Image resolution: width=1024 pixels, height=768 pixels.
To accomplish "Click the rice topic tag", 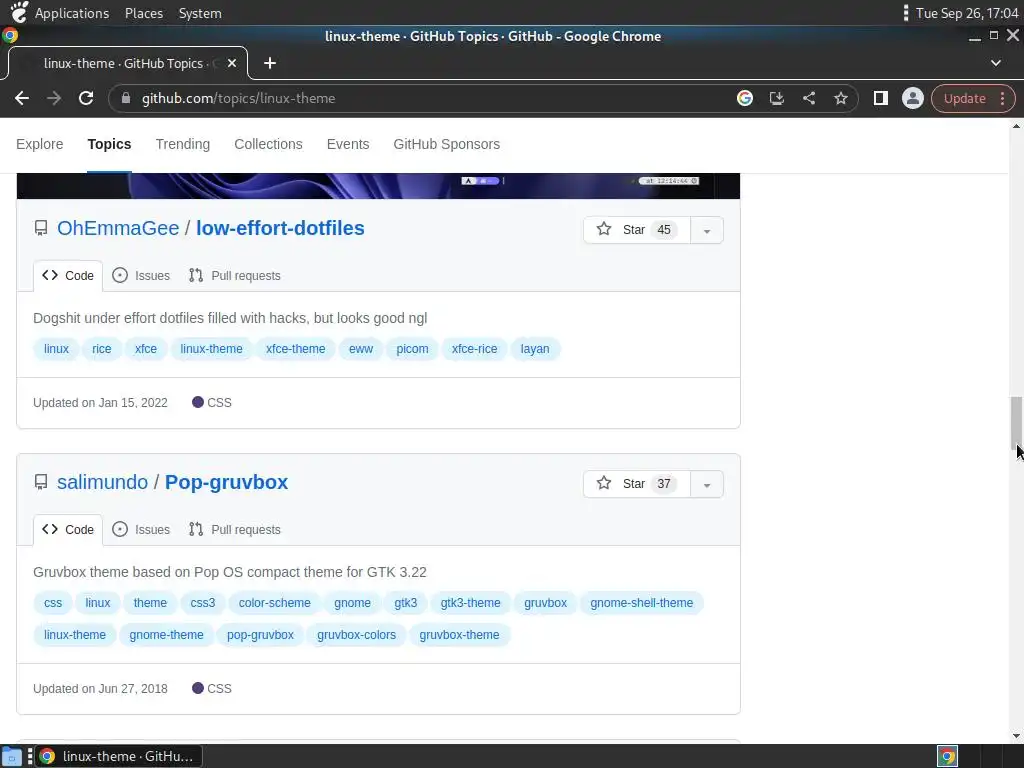I will [101, 349].
